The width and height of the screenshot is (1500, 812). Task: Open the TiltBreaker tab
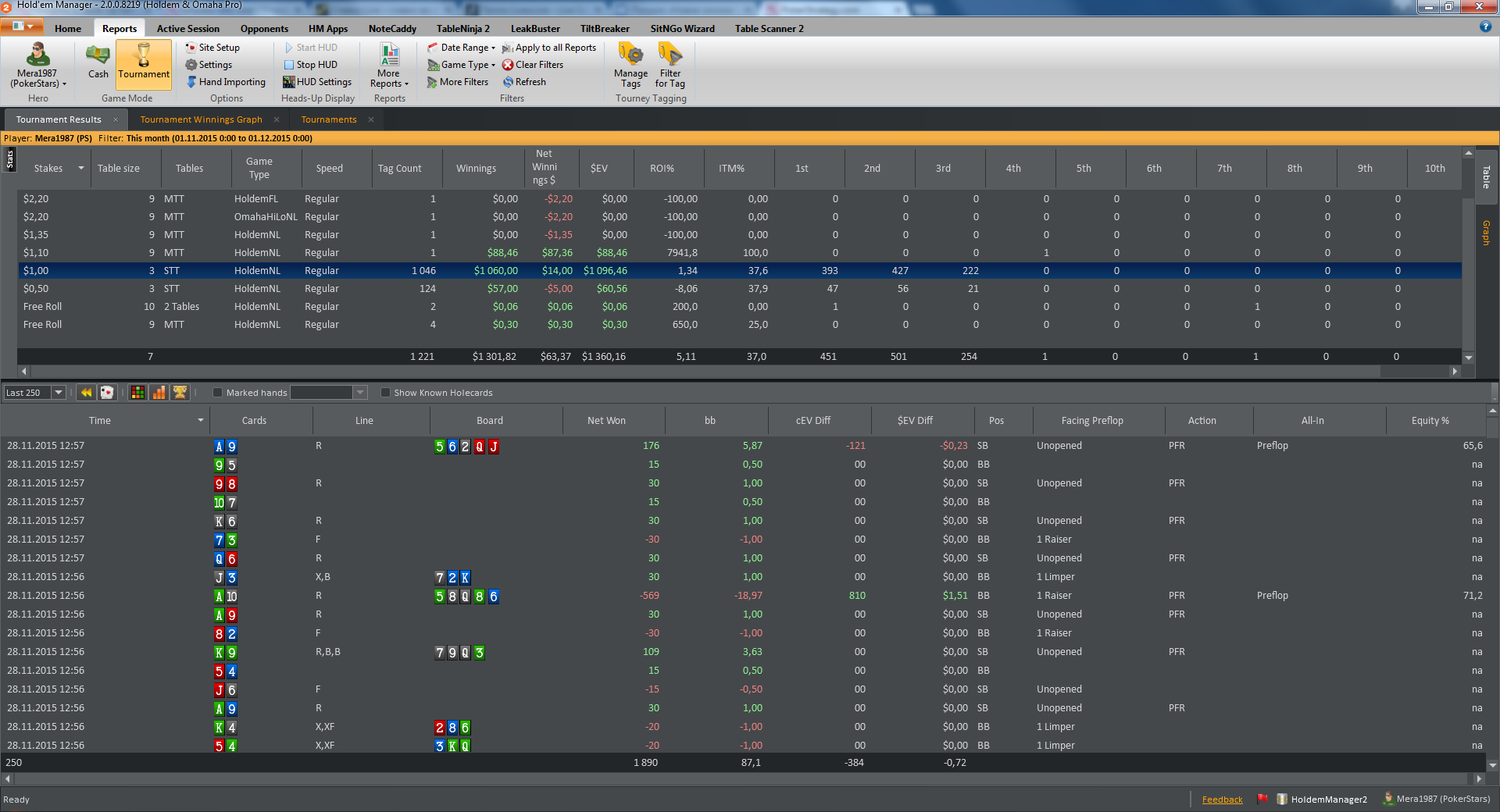tap(605, 29)
